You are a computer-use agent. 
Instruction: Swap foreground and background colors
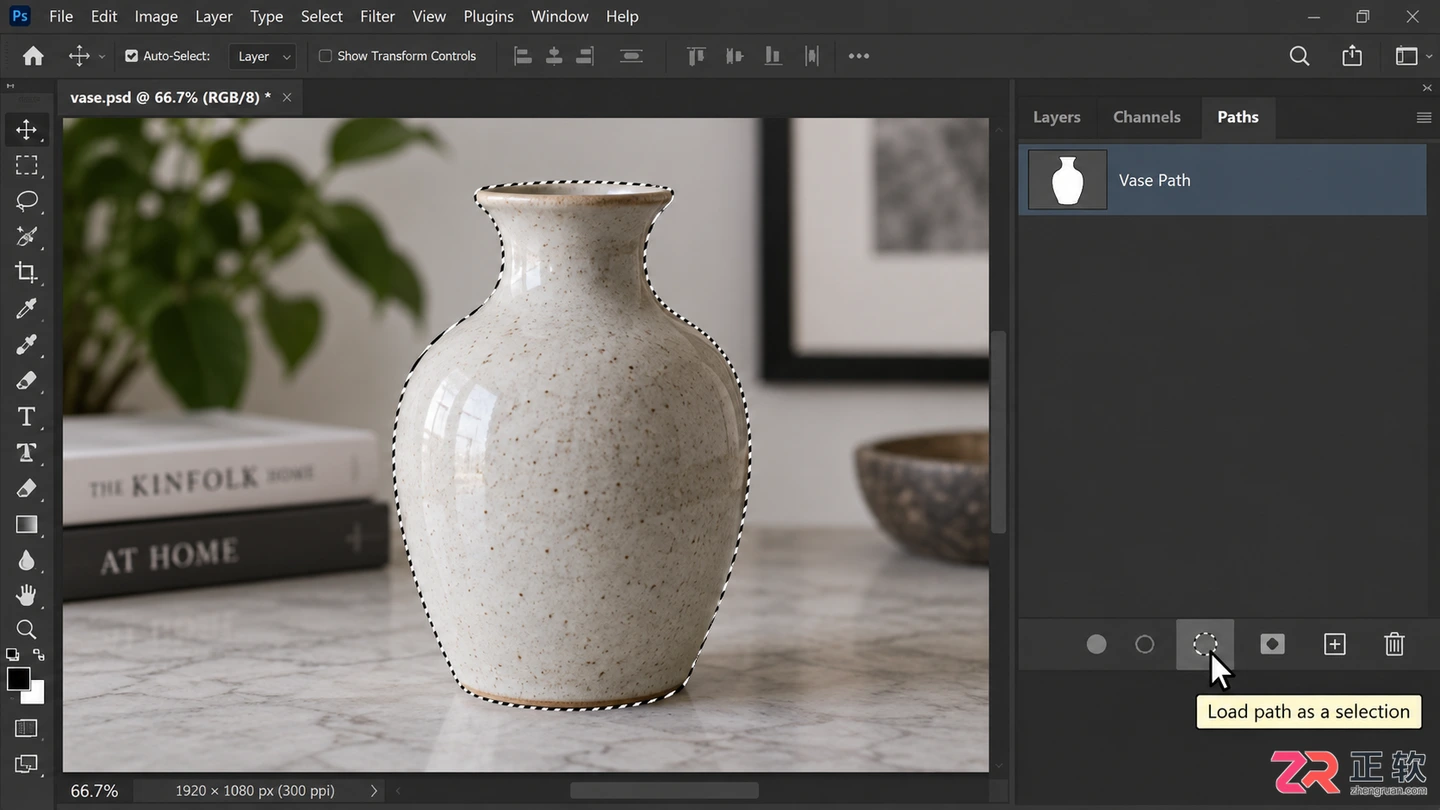[x=39, y=656]
